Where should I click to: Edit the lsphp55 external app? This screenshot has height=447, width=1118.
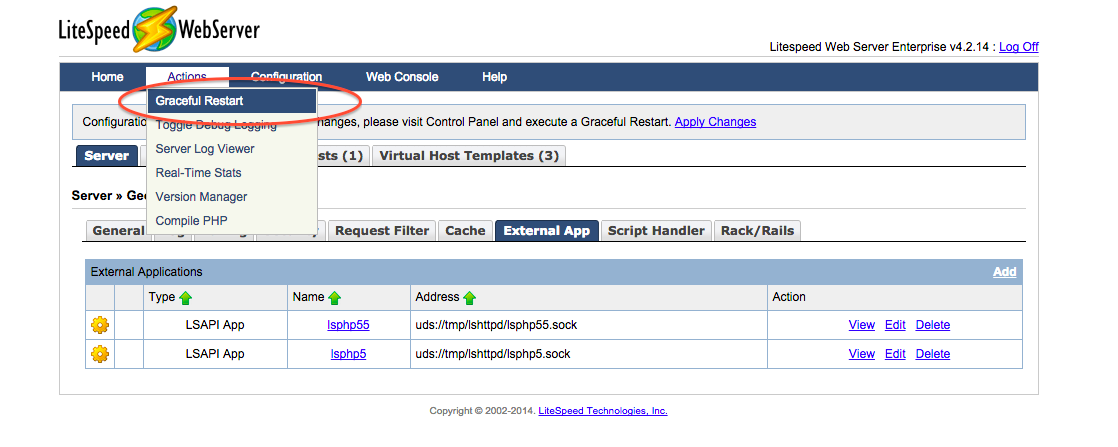tap(895, 325)
